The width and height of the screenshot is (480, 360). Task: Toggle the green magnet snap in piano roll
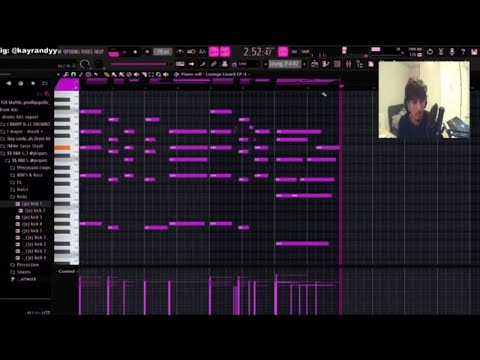[73, 74]
